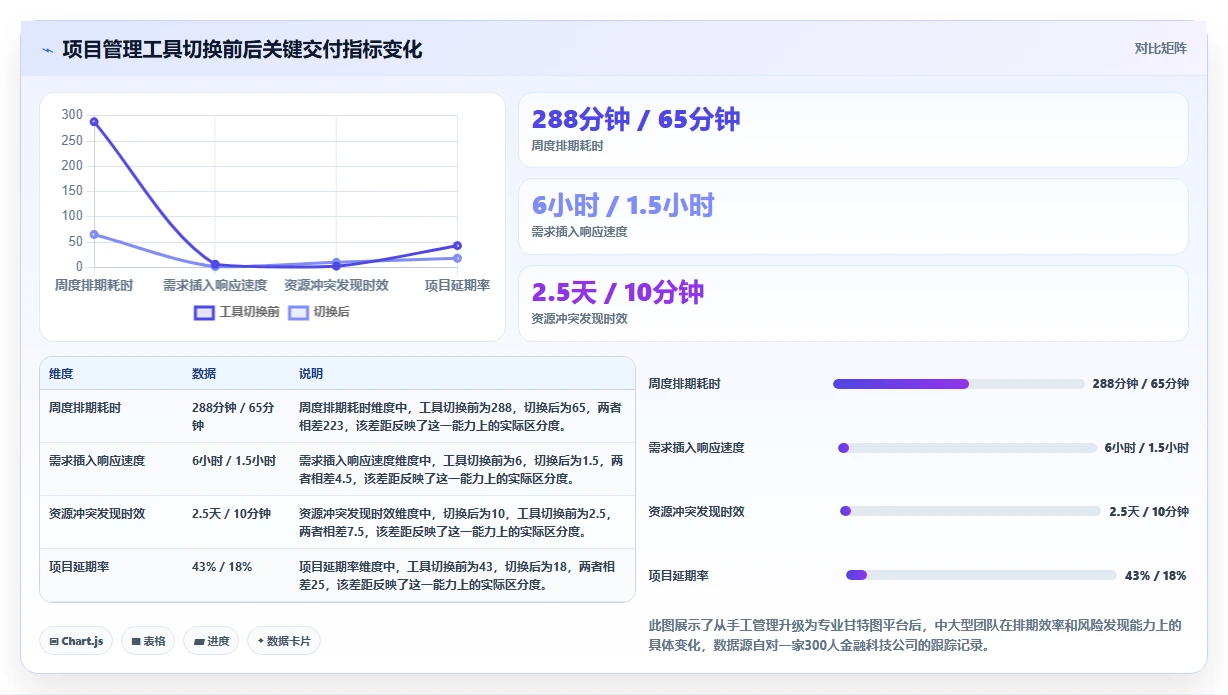1228x695 pixels.
Task: Select the Chart.js tag chip
Action: (76, 641)
